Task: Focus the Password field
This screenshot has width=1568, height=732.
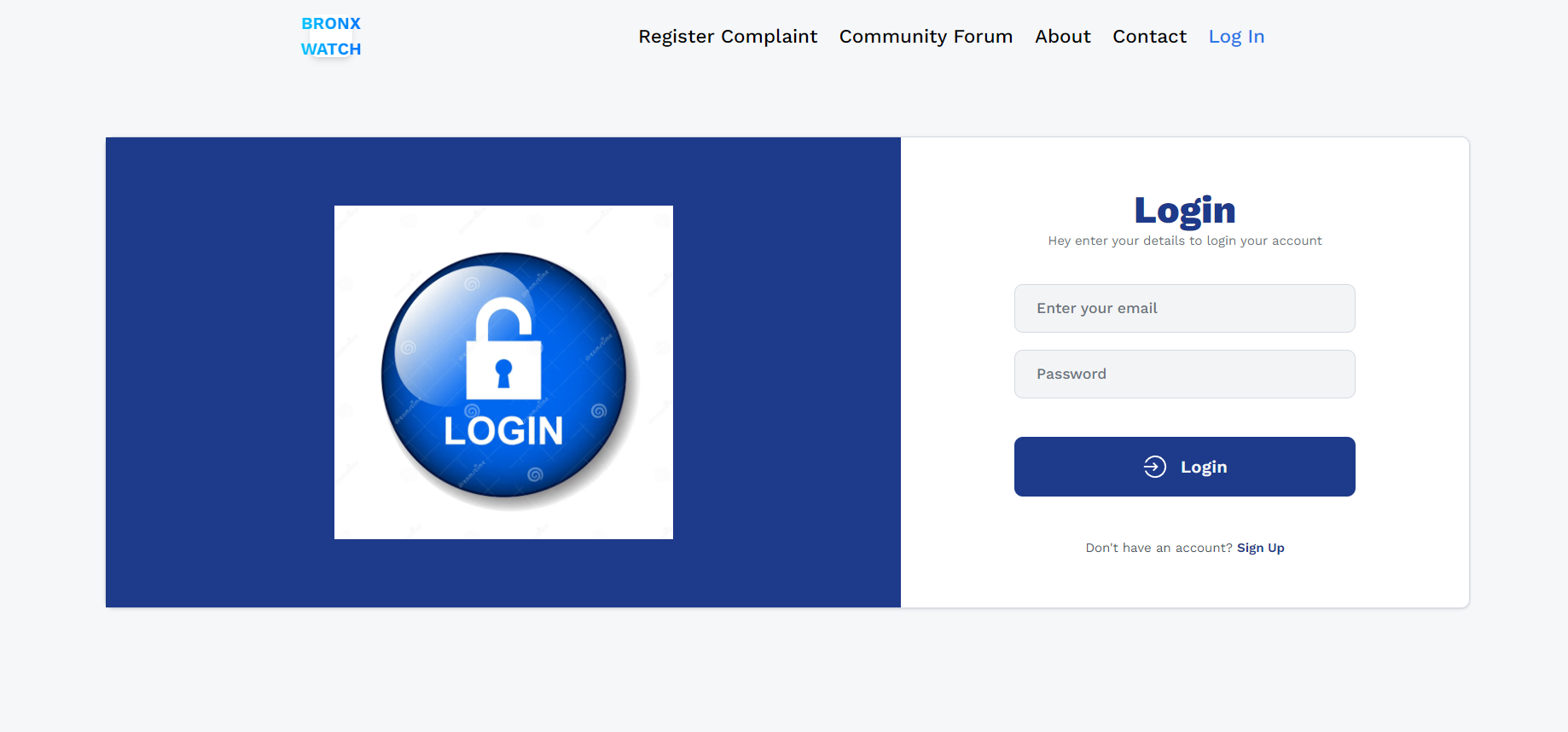Action: tap(1184, 374)
